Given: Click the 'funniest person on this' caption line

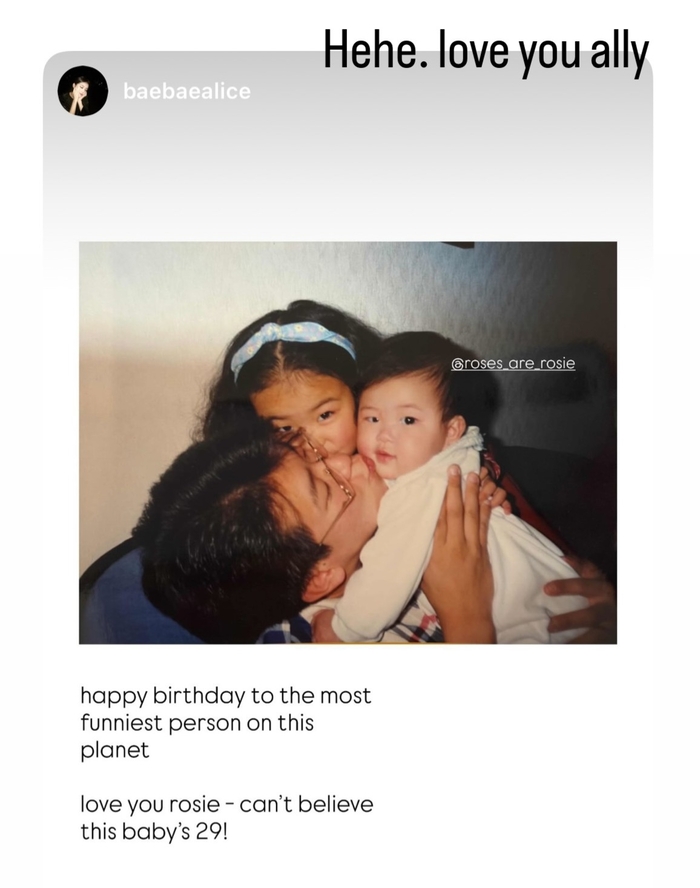Looking at the screenshot, I should (x=197, y=723).
